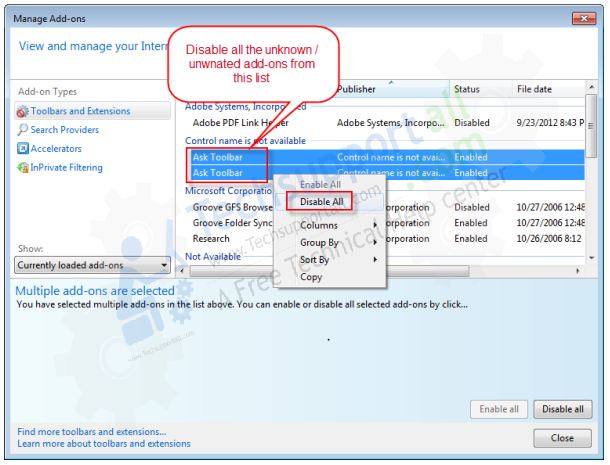Click the vertical scrollbar up arrow
610x465 pixels.
591,87
